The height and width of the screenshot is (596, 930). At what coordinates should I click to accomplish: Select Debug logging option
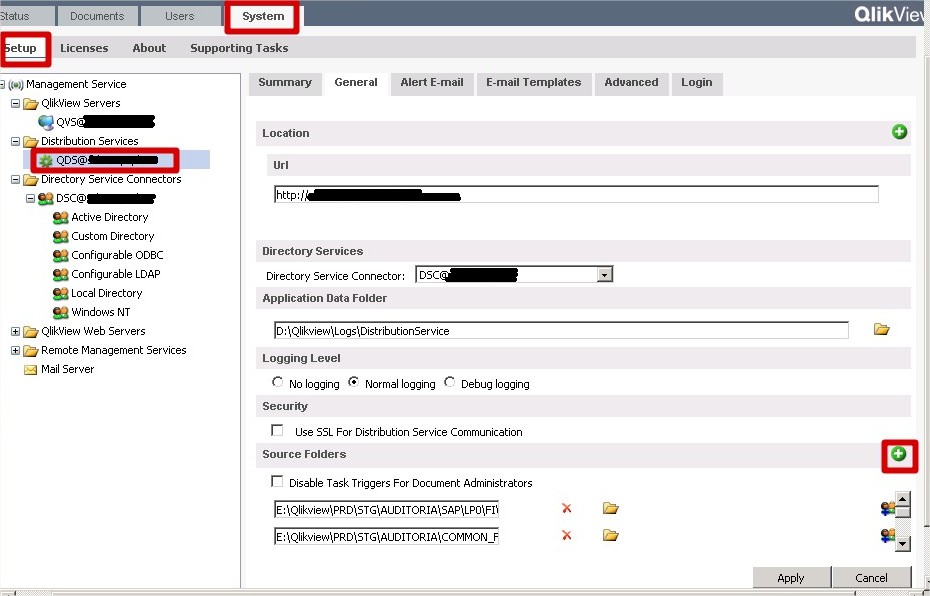coord(450,383)
